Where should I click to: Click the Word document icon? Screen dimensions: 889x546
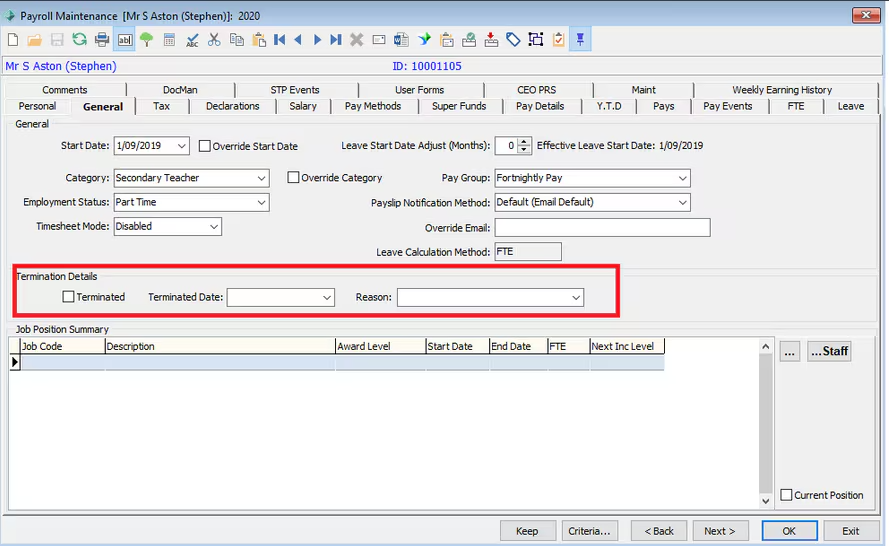point(401,40)
